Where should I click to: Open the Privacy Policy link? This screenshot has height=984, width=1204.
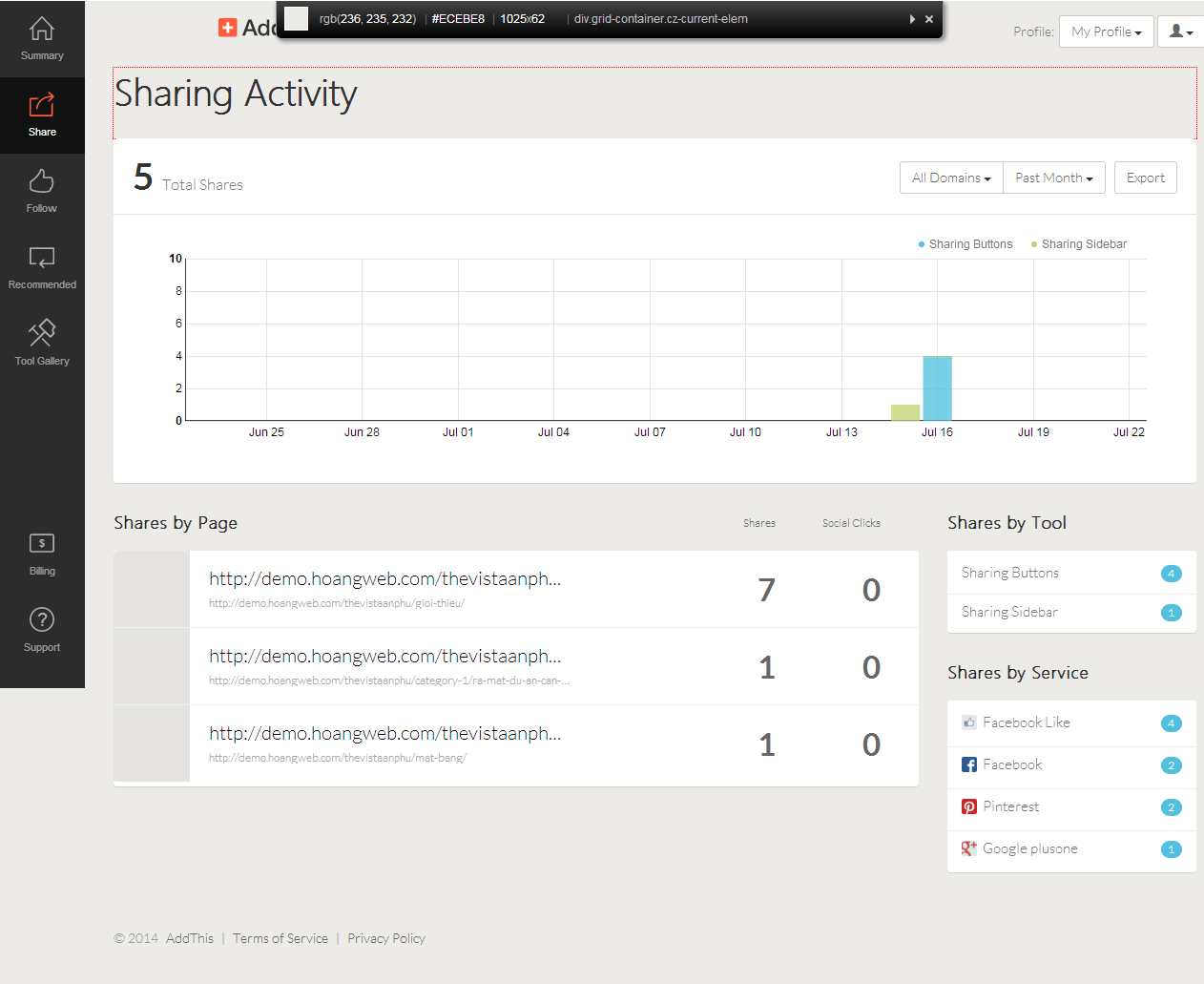point(386,938)
